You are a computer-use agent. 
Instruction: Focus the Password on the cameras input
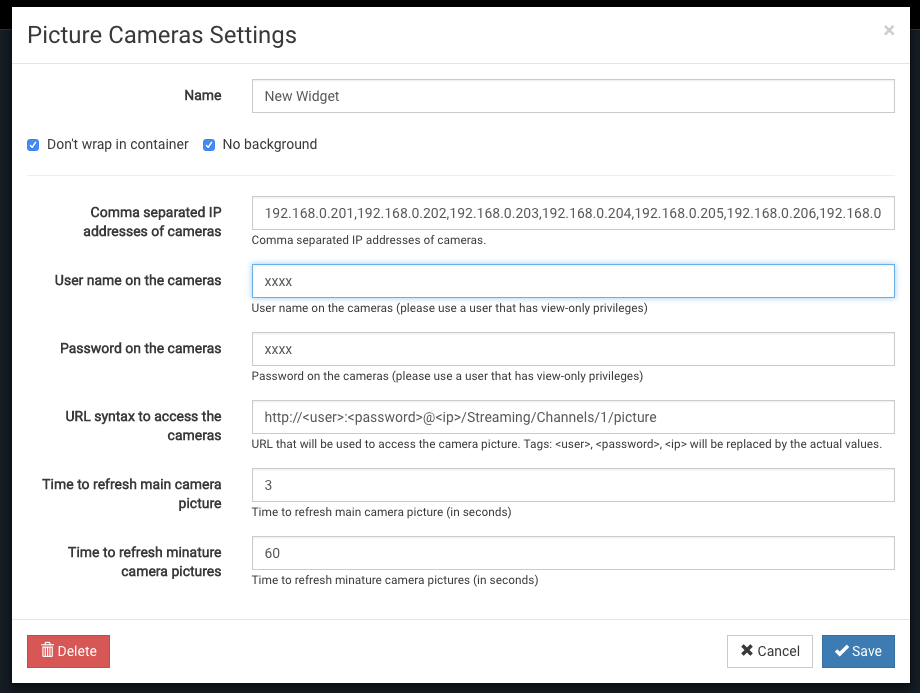[572, 349]
